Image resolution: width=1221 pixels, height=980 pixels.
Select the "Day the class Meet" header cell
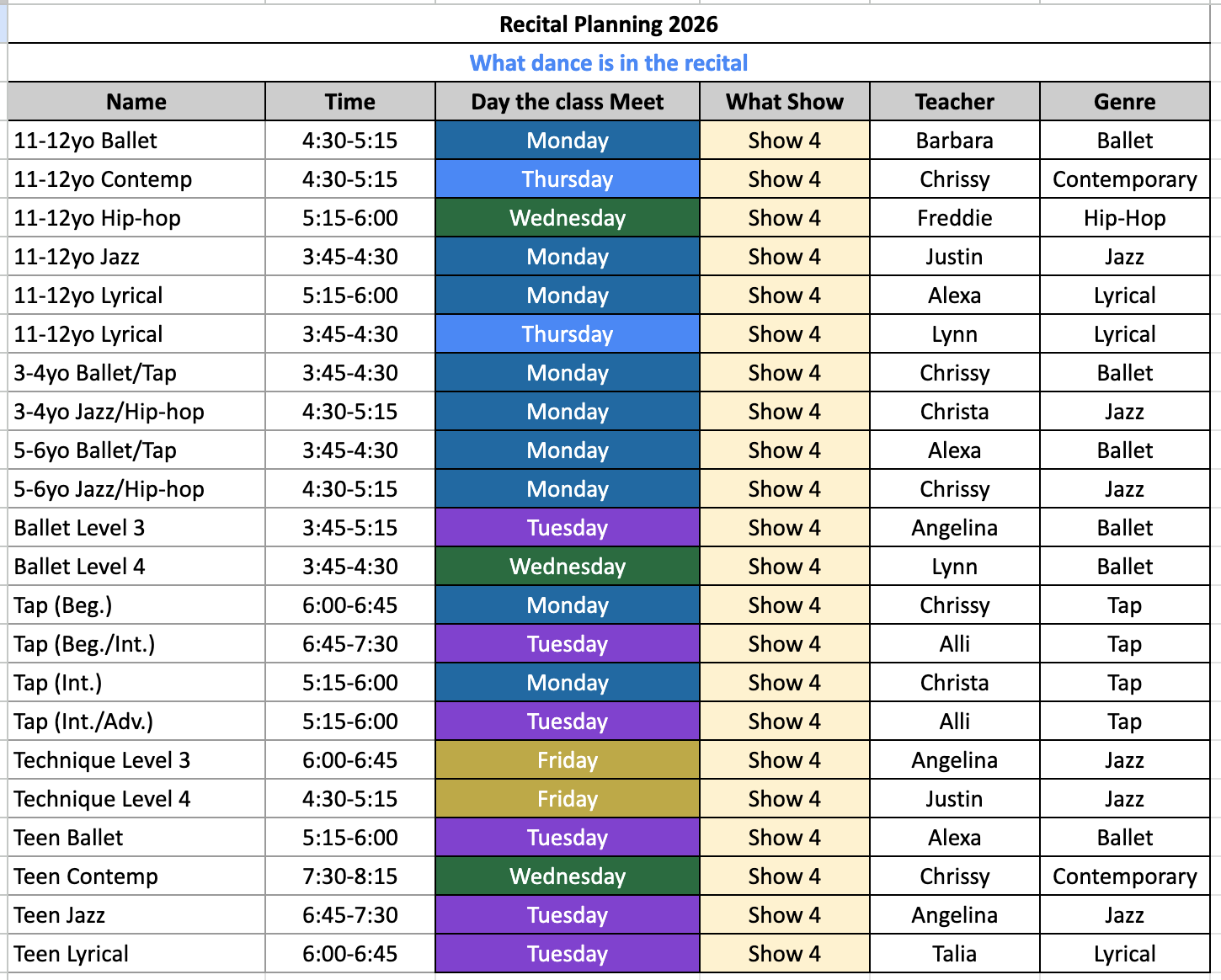point(567,102)
